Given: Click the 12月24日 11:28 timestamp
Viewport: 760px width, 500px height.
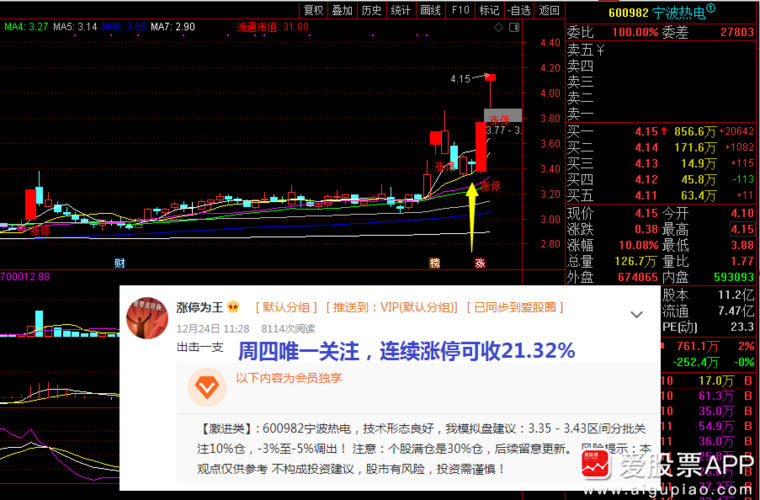Looking at the screenshot, I should coord(213,329).
